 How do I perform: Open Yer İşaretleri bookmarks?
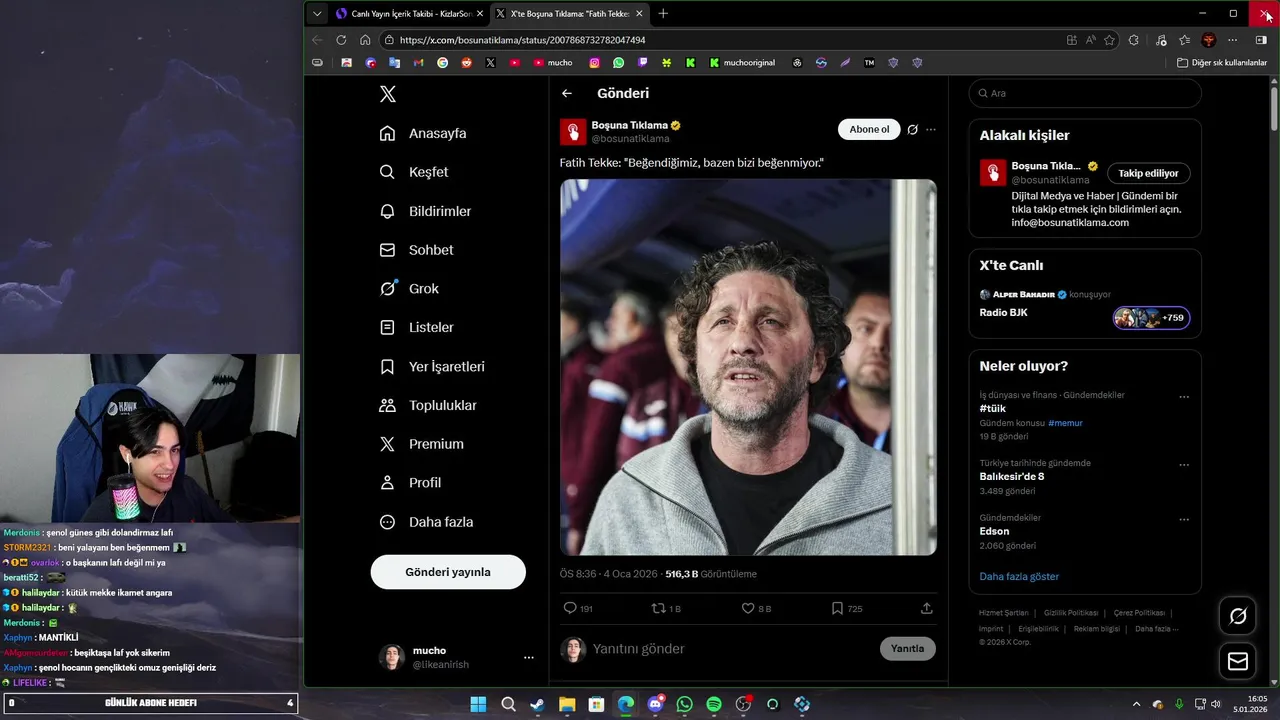point(432,366)
